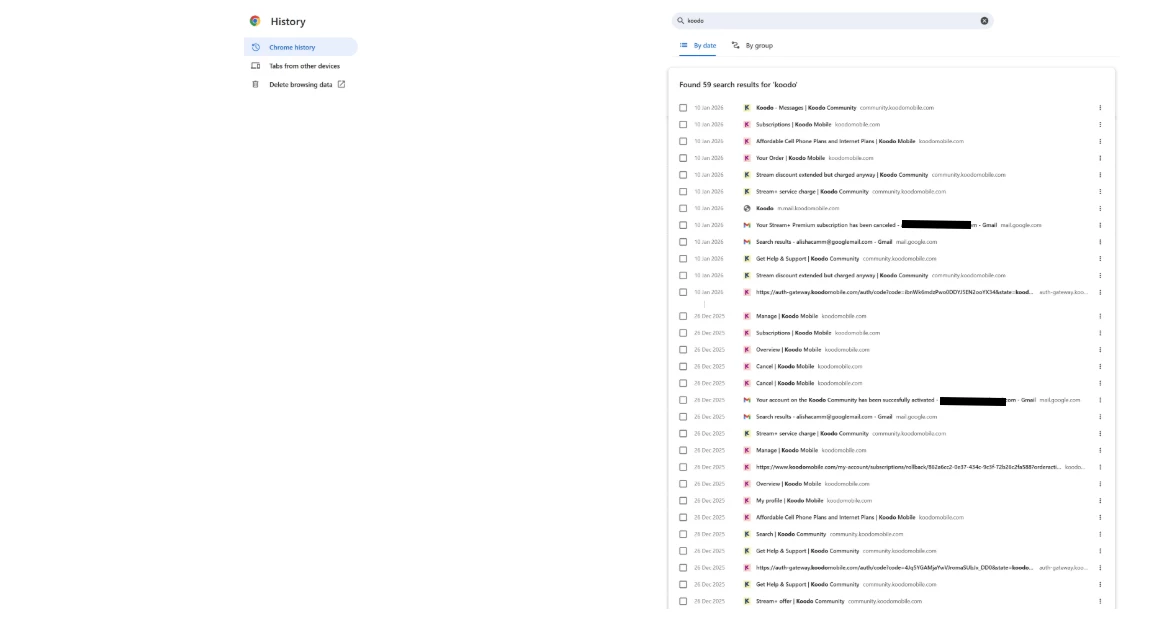Switch to the By group tab
1166x639 pixels.
[x=752, y=46]
